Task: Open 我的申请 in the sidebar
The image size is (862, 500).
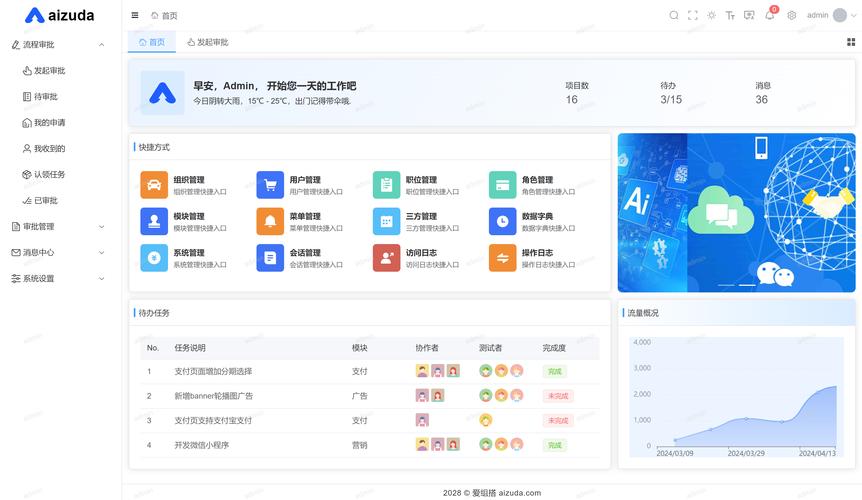Action: [58, 123]
